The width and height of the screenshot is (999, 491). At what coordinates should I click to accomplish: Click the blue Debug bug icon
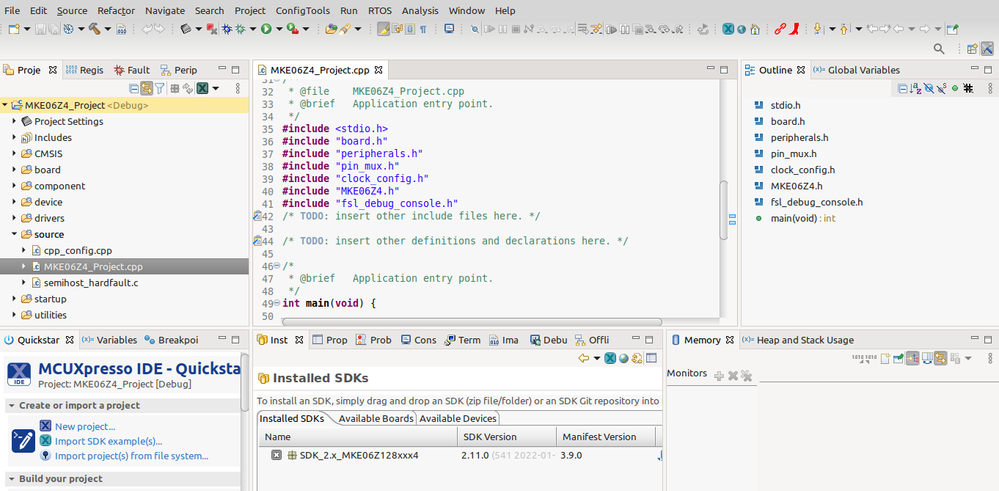[x=227, y=29]
